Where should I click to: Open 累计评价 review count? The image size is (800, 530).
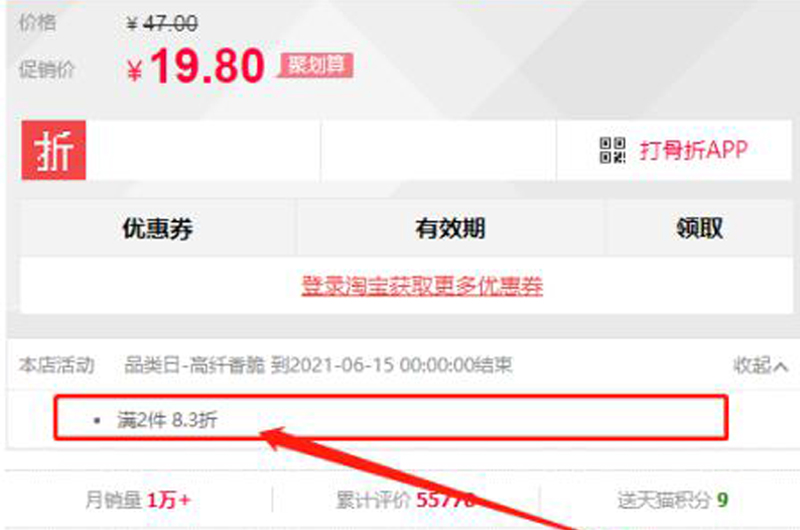pos(406,500)
